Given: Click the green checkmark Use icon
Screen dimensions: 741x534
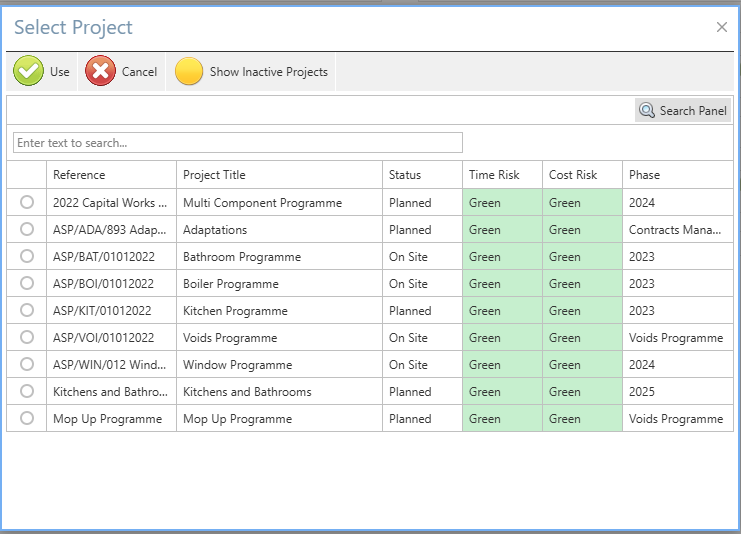Looking at the screenshot, I should [x=28, y=72].
